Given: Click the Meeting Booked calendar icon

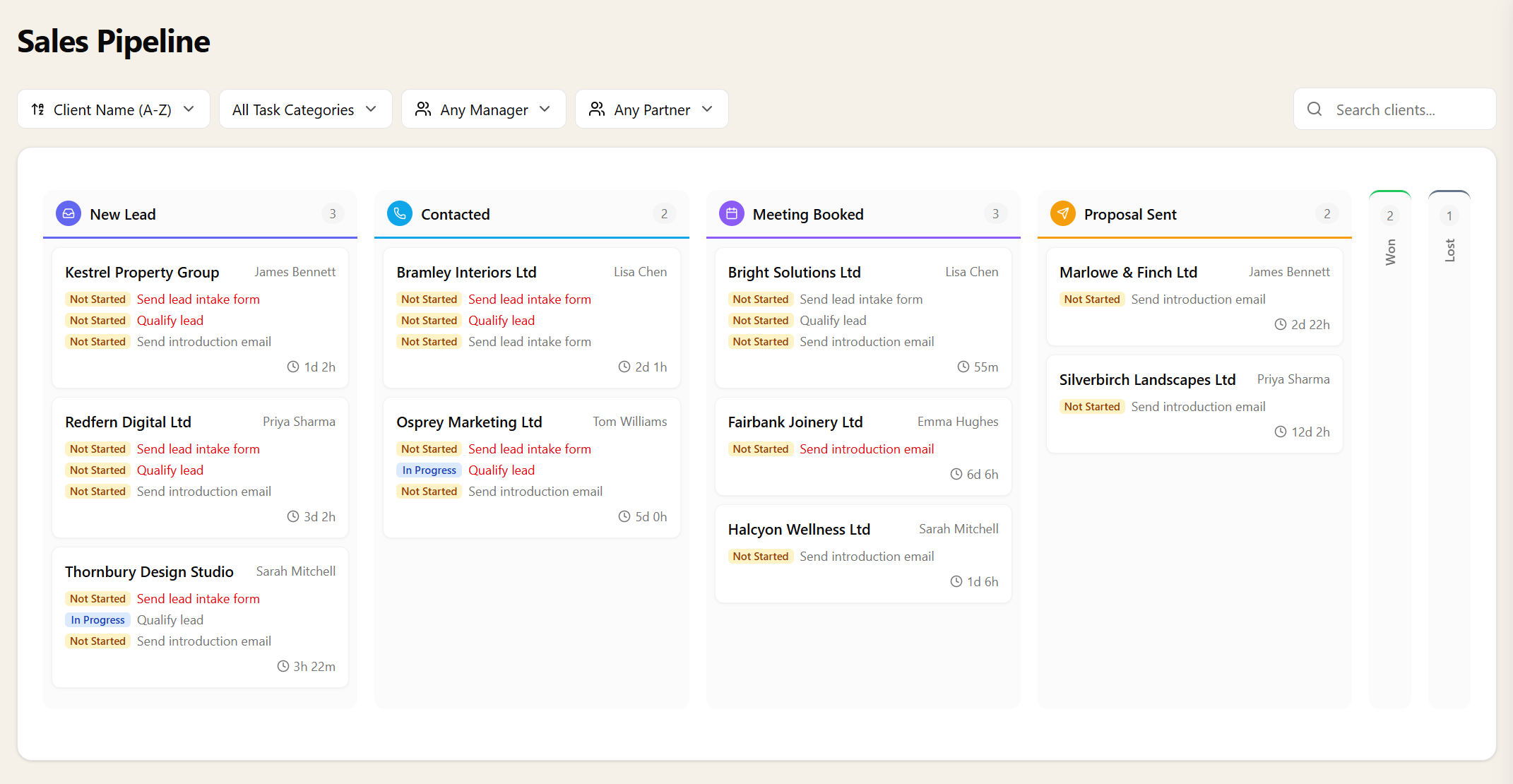Looking at the screenshot, I should [x=732, y=213].
